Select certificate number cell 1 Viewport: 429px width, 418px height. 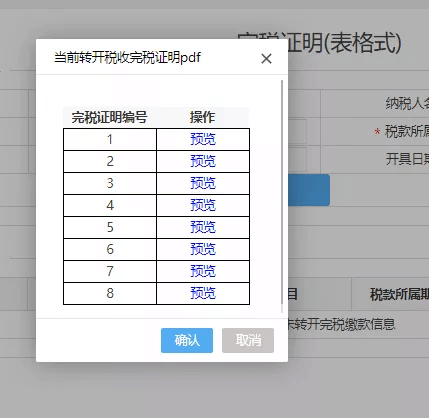(110, 139)
